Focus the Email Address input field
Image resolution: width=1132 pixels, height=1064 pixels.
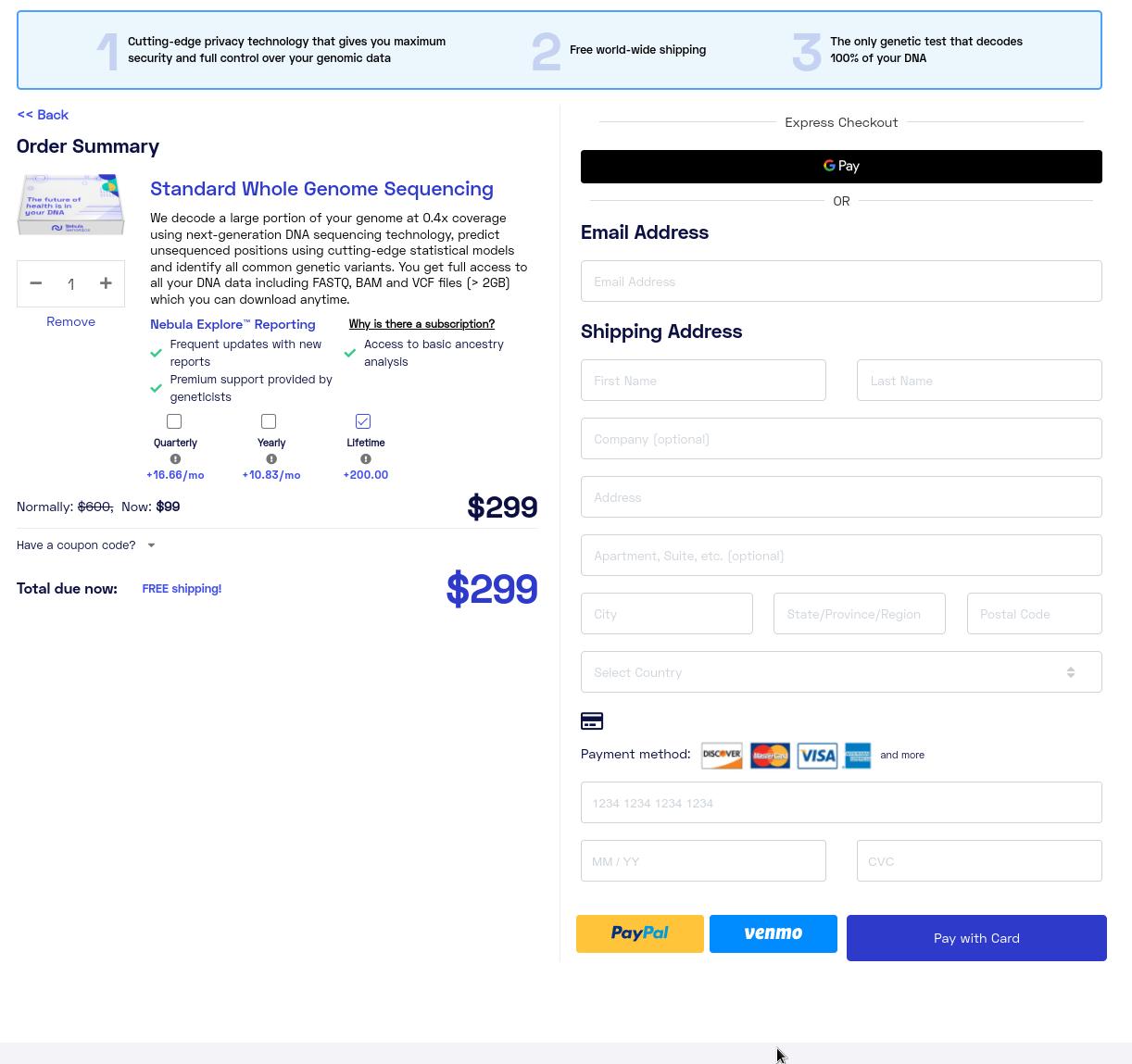coord(841,282)
